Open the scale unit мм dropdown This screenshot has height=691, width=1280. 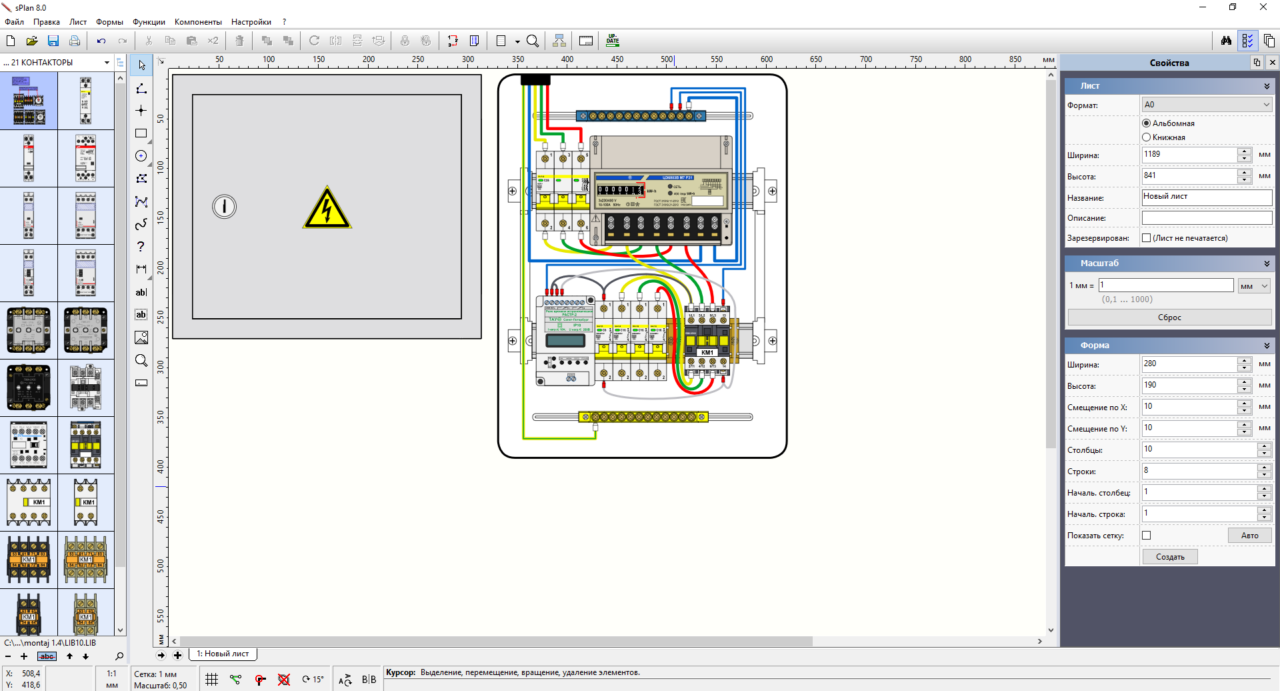tap(1254, 285)
